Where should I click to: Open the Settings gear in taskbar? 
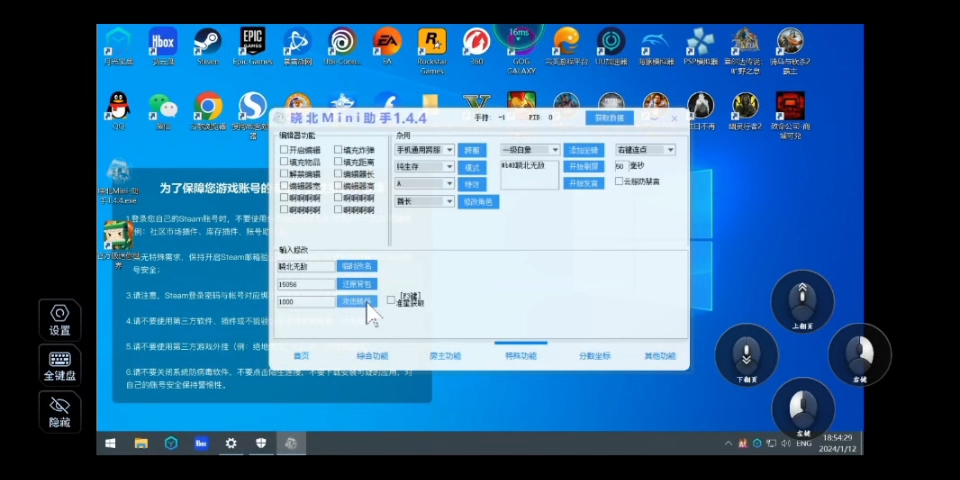point(231,443)
